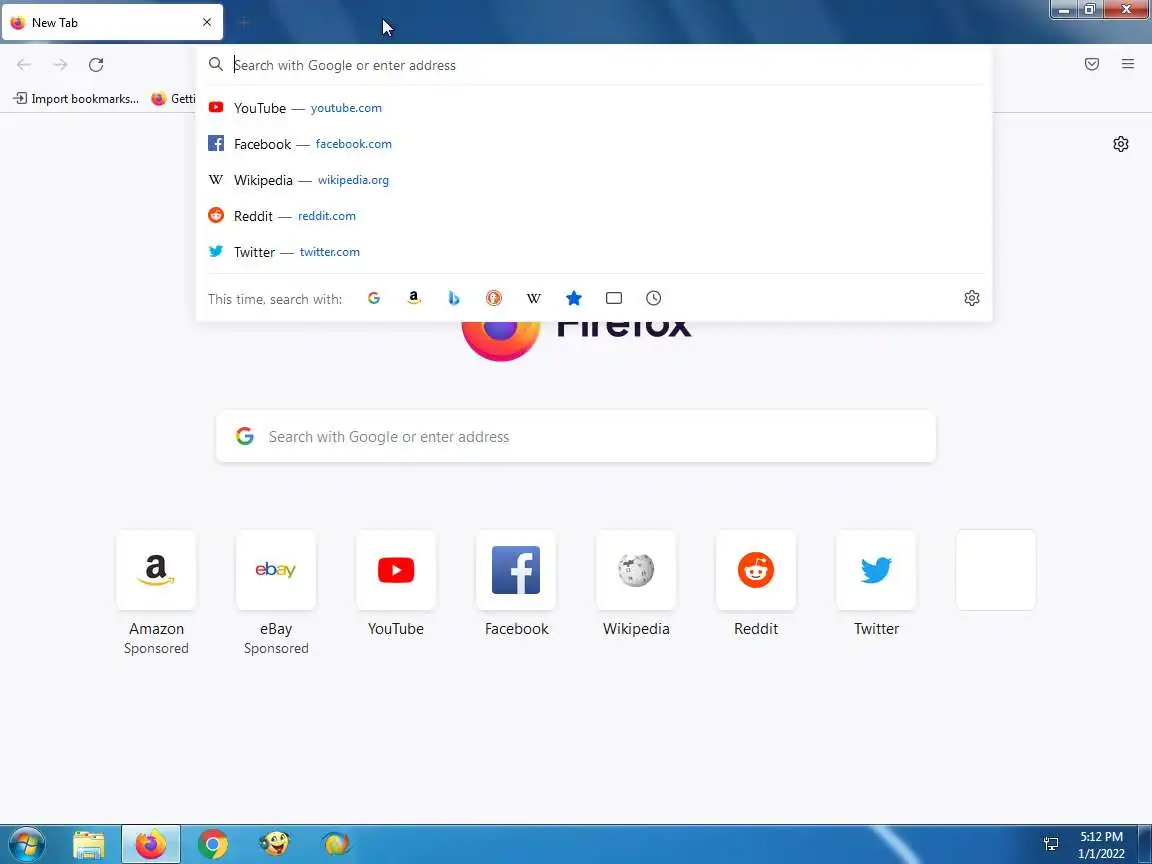Open a new tab with plus button
The image size is (1152, 864).
coord(245,23)
